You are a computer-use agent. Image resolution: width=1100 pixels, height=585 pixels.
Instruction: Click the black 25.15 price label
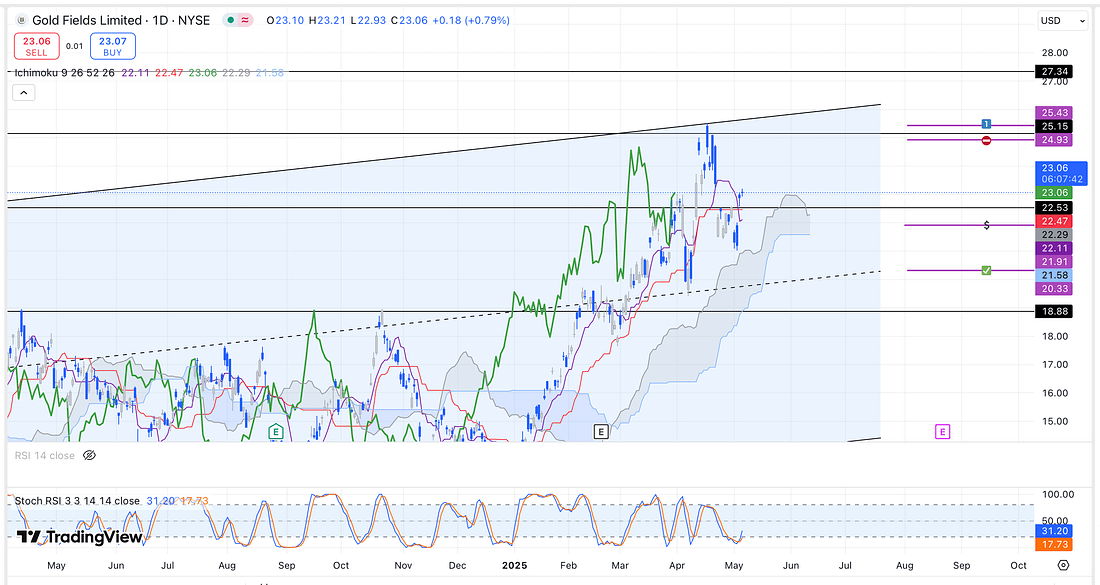click(1054, 126)
